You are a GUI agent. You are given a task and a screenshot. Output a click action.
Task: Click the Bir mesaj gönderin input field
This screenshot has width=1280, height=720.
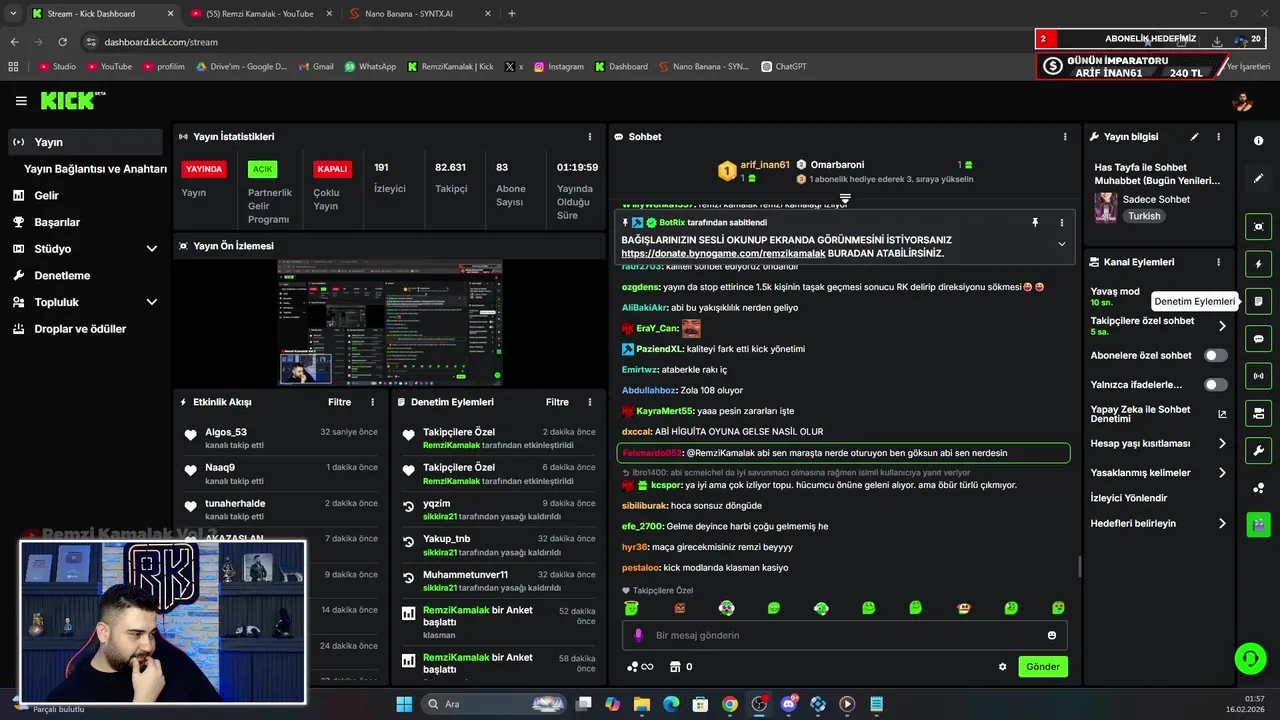point(845,635)
